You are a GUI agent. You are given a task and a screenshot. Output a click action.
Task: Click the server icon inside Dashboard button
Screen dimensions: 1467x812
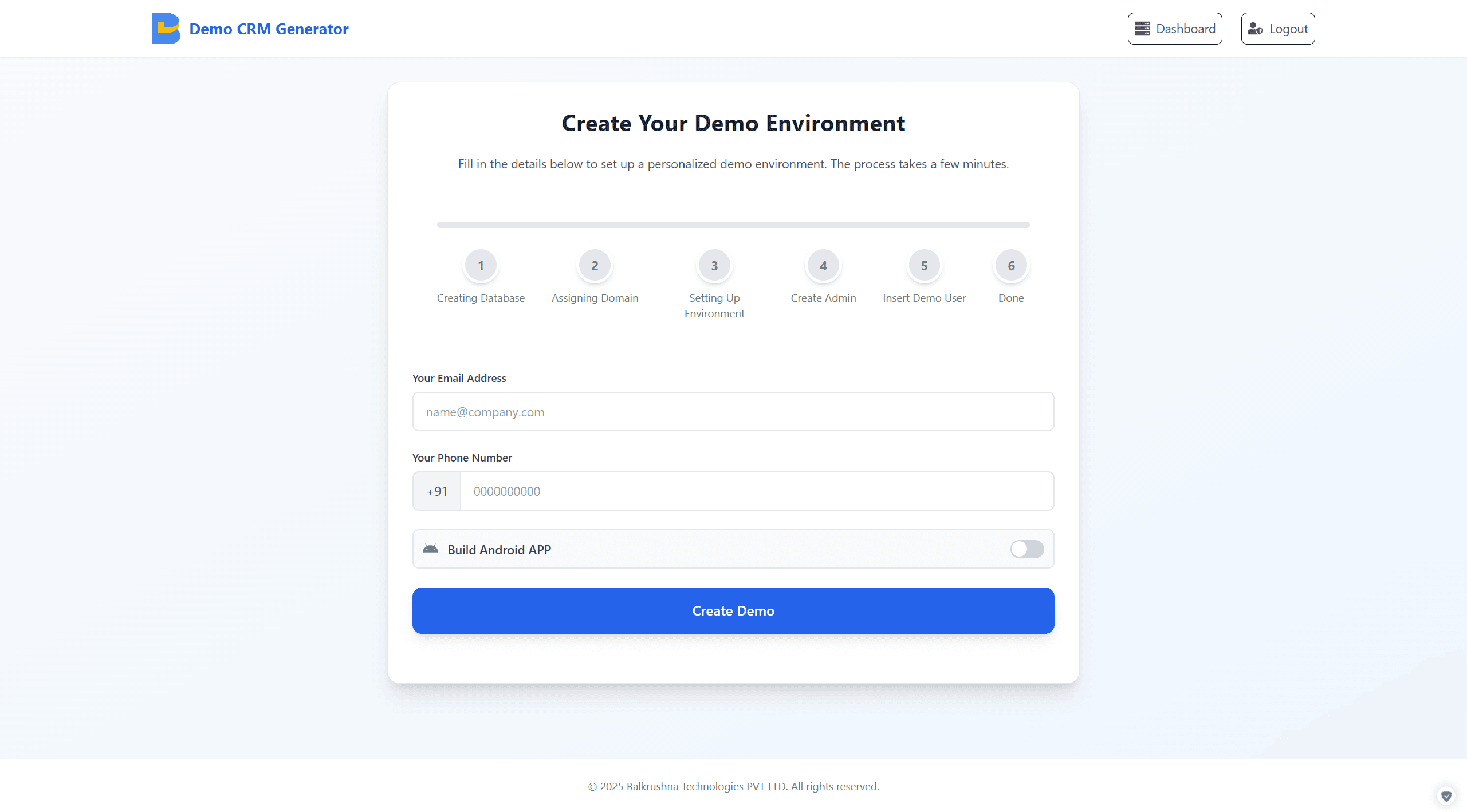1143,28
